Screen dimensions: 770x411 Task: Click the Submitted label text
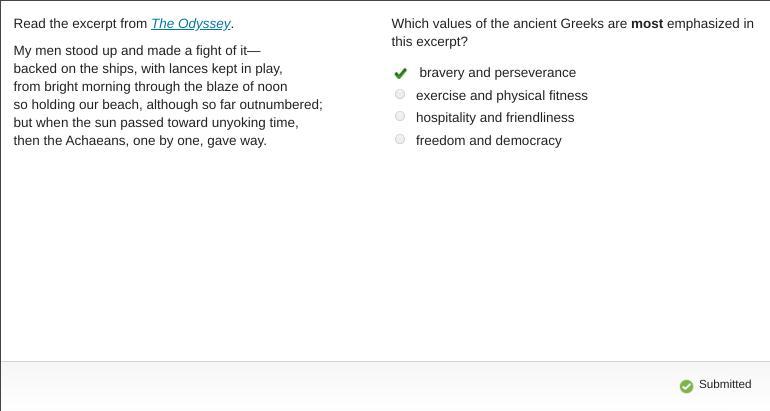724,384
